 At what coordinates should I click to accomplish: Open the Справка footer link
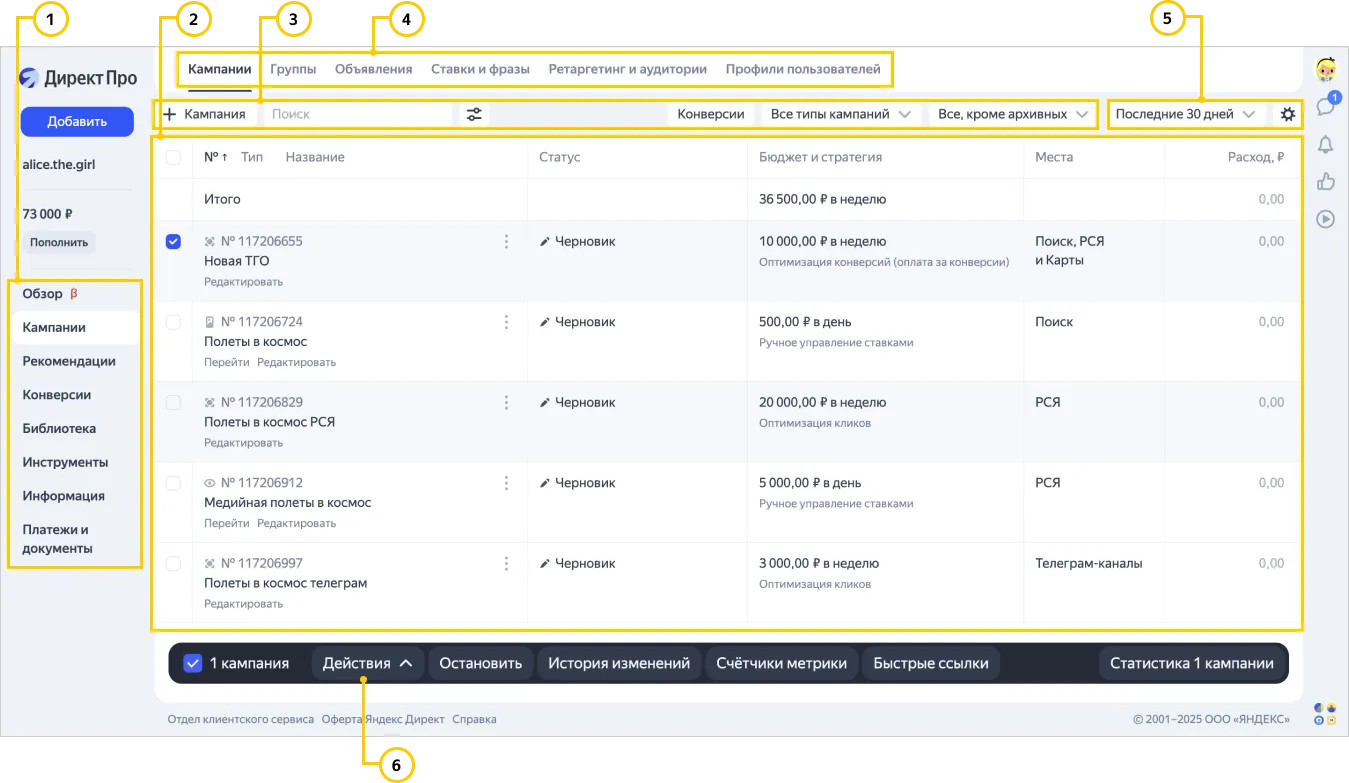(474, 719)
